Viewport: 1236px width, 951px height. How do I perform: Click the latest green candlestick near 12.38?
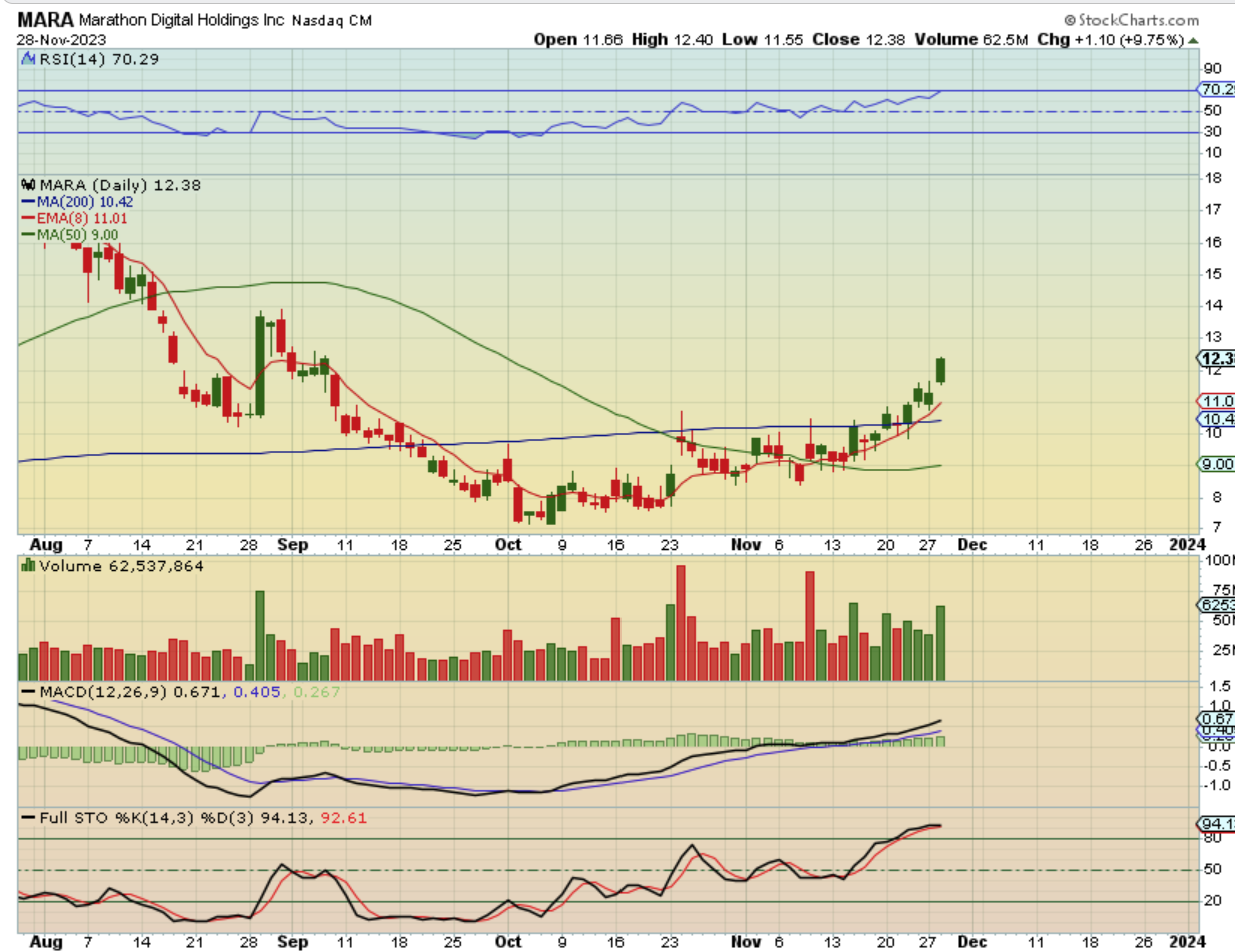(x=941, y=369)
